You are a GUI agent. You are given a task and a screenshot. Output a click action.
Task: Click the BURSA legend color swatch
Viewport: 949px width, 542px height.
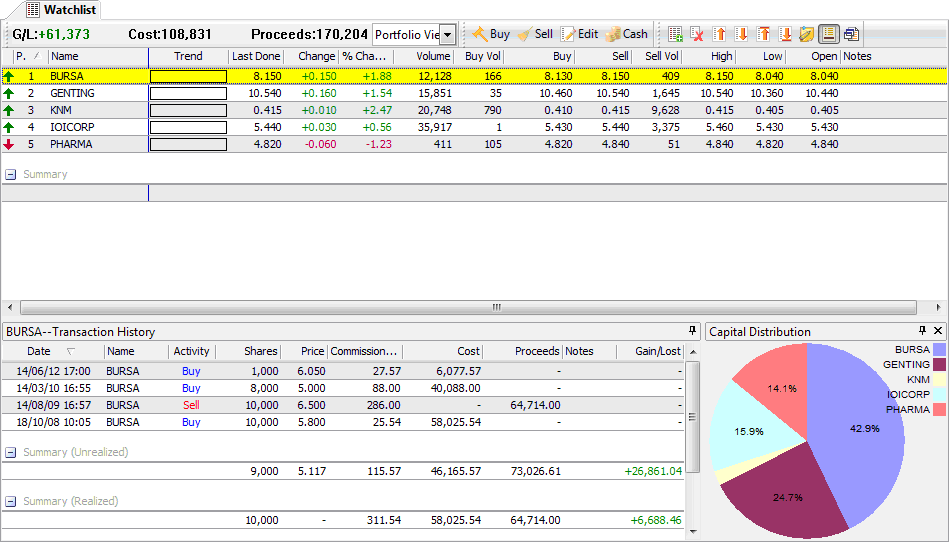pyautogui.click(x=939, y=350)
